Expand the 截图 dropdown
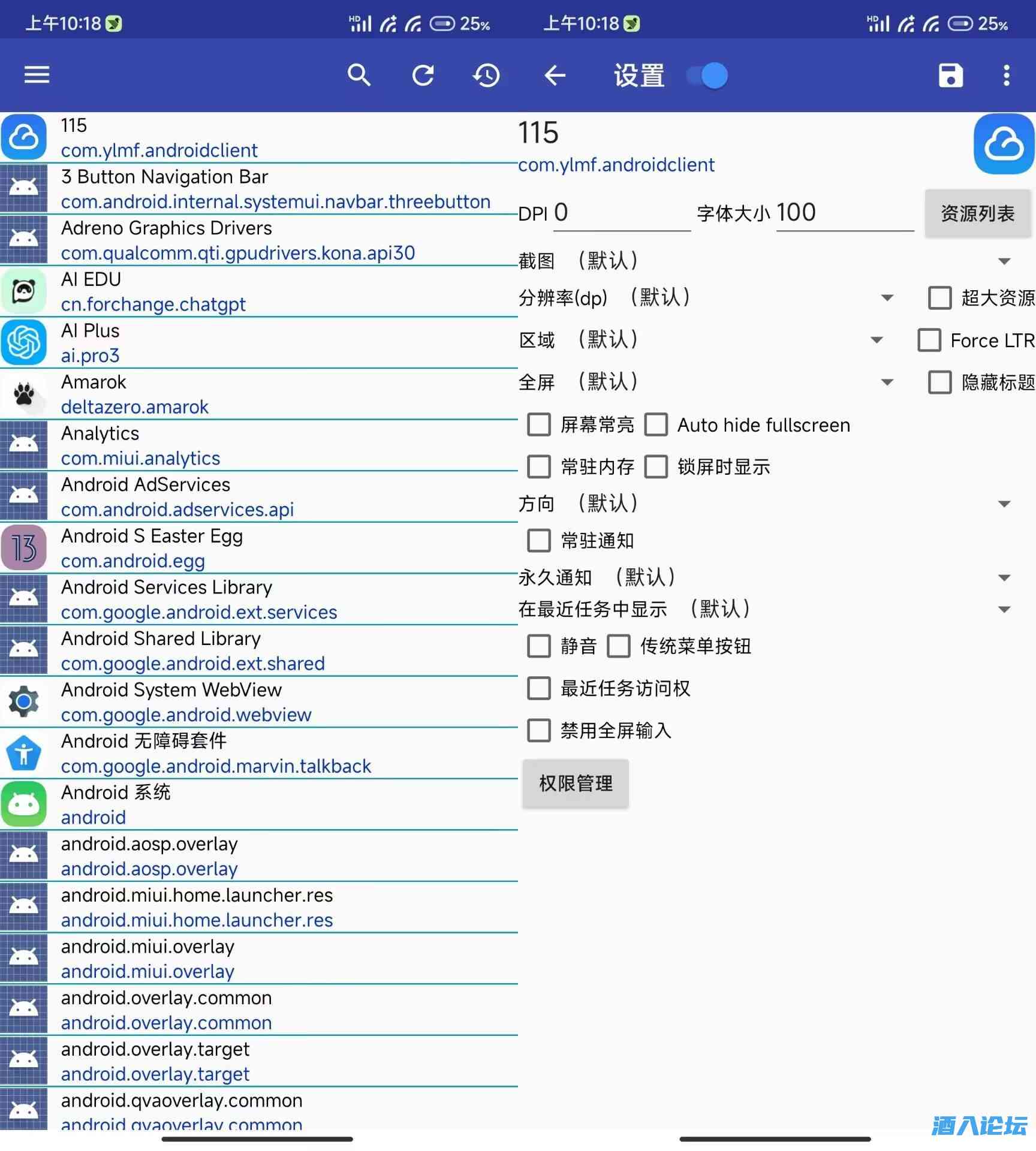This screenshot has width=1036, height=1151. 1004,261
